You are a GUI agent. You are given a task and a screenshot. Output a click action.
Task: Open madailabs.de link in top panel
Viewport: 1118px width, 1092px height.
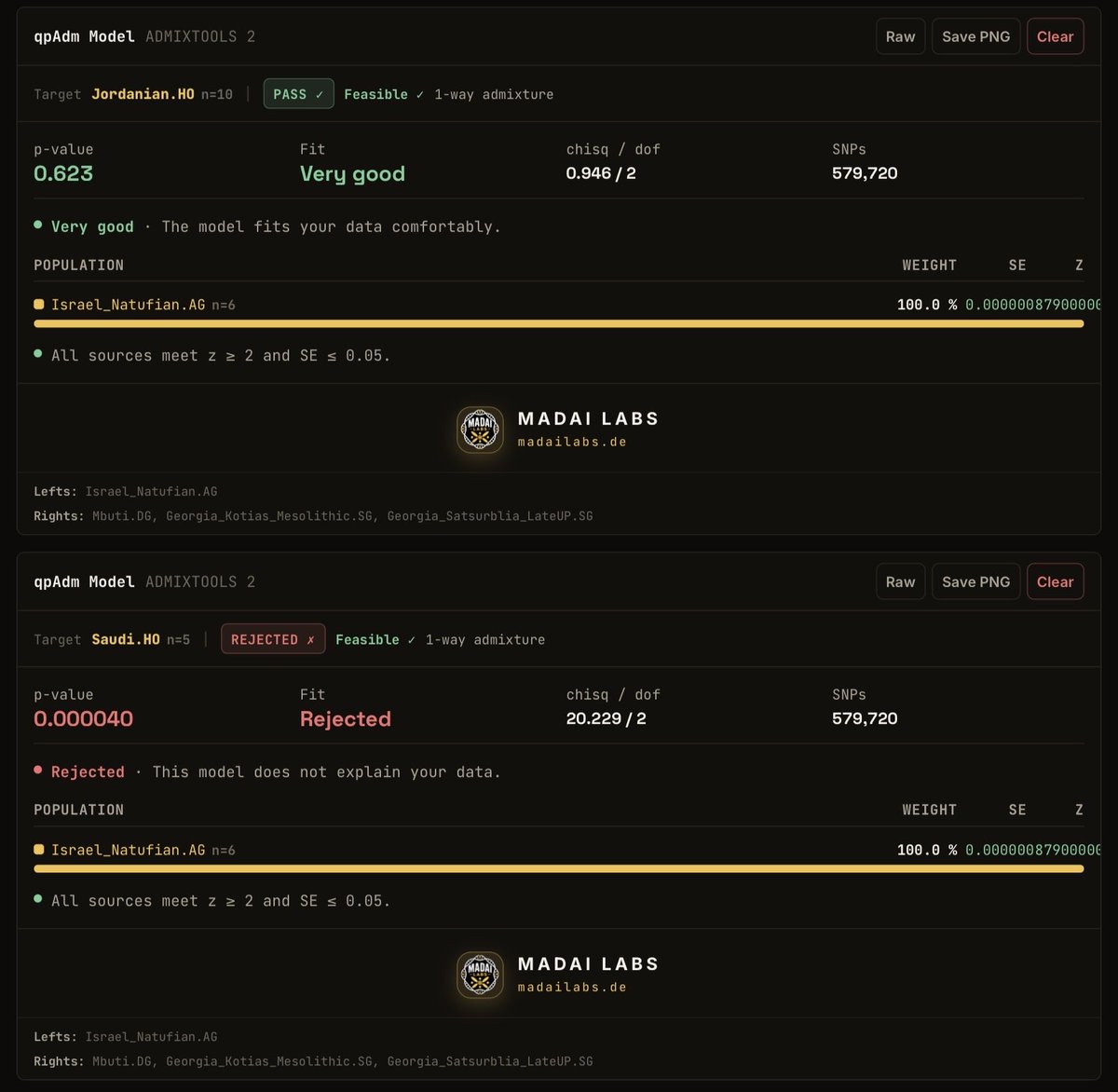pos(572,443)
